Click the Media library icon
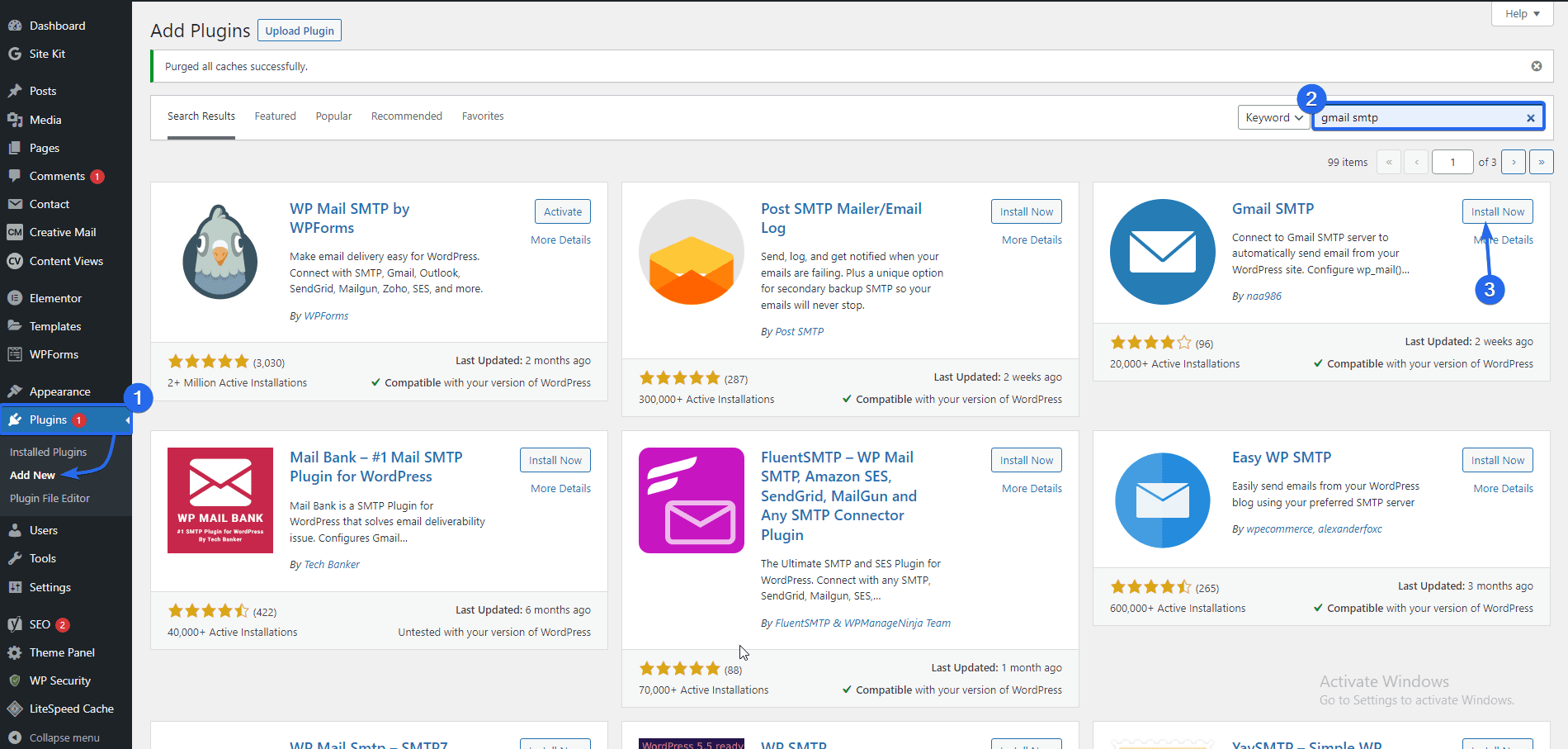The height and width of the screenshot is (749, 1568). [x=15, y=120]
